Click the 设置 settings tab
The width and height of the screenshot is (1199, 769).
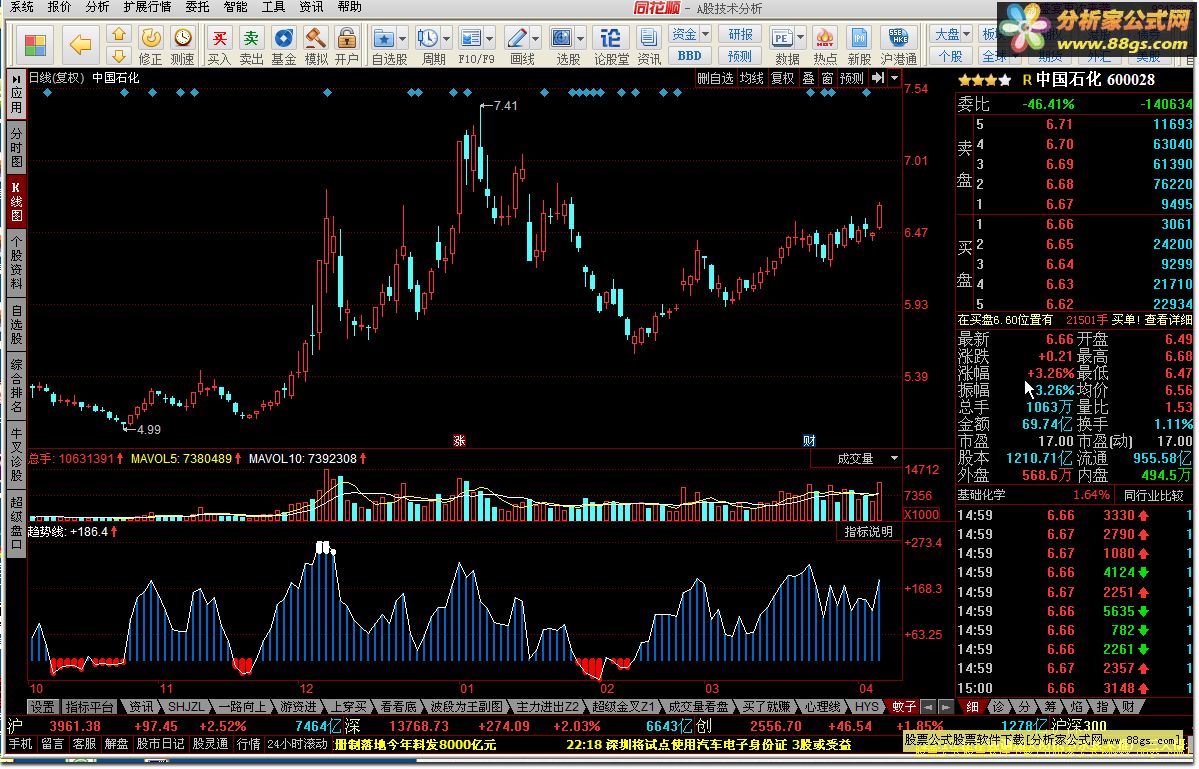click(43, 707)
